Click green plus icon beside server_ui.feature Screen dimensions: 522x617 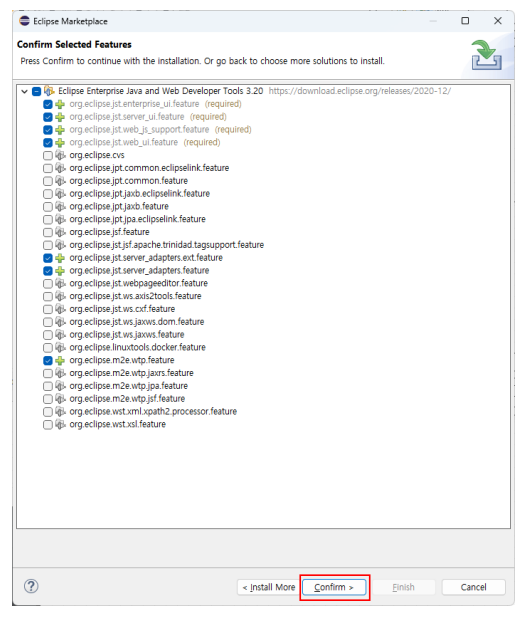coord(60,117)
